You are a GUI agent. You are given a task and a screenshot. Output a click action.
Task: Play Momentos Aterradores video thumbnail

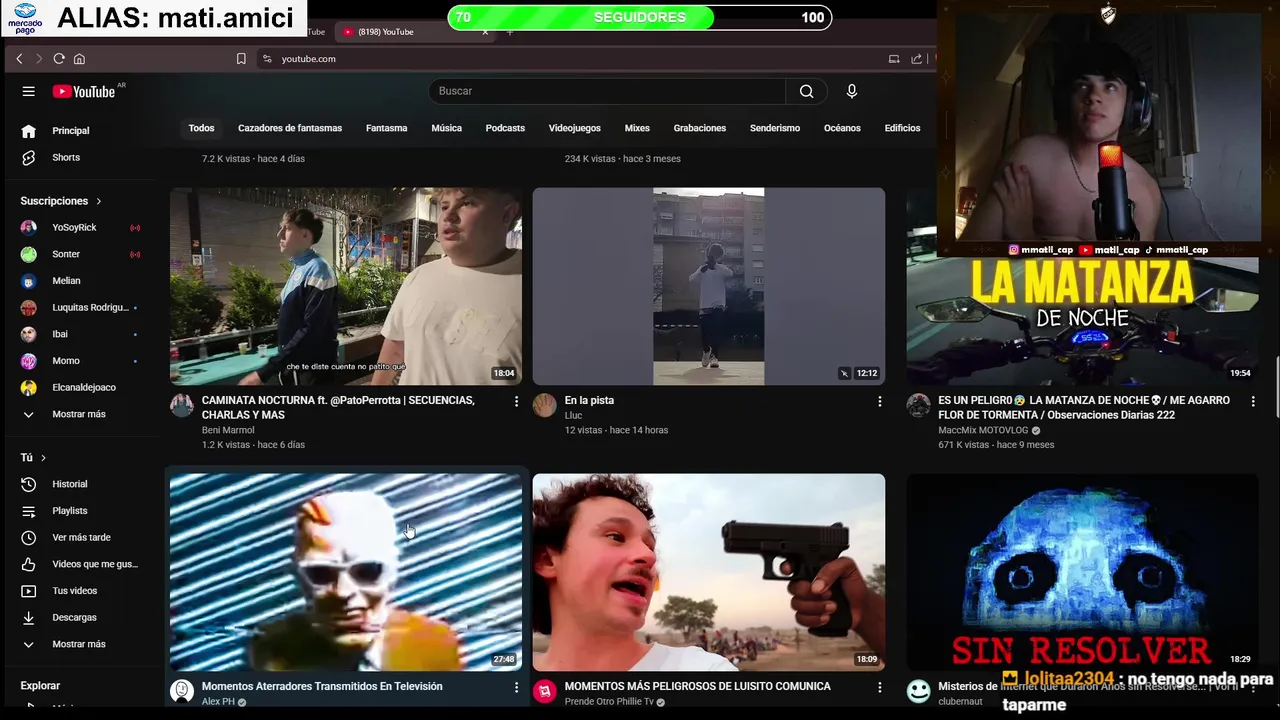345,572
